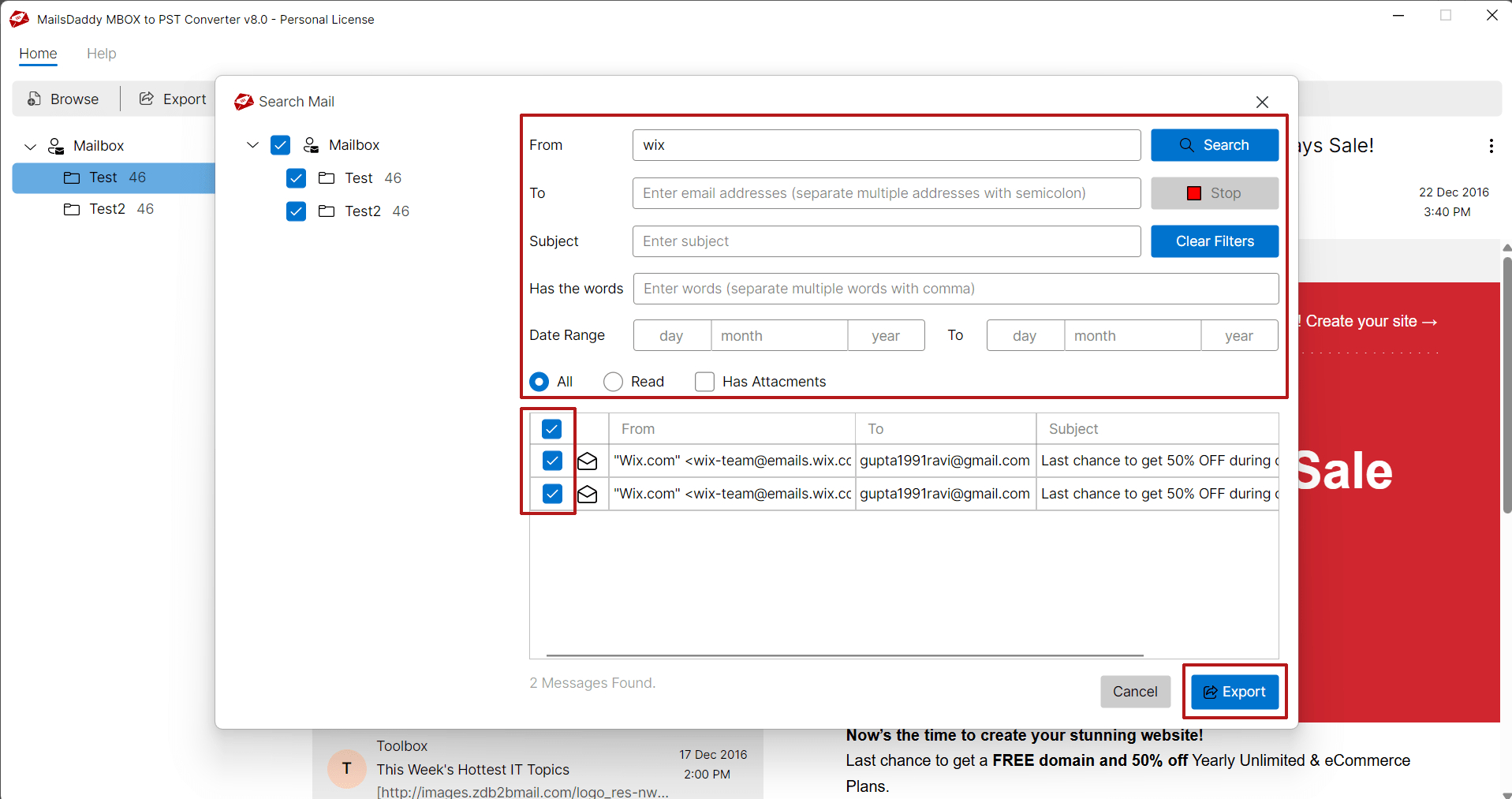Viewport: 1512px width, 799px height.
Task: Click the MailsDaddy logo in title bar
Action: point(19,19)
